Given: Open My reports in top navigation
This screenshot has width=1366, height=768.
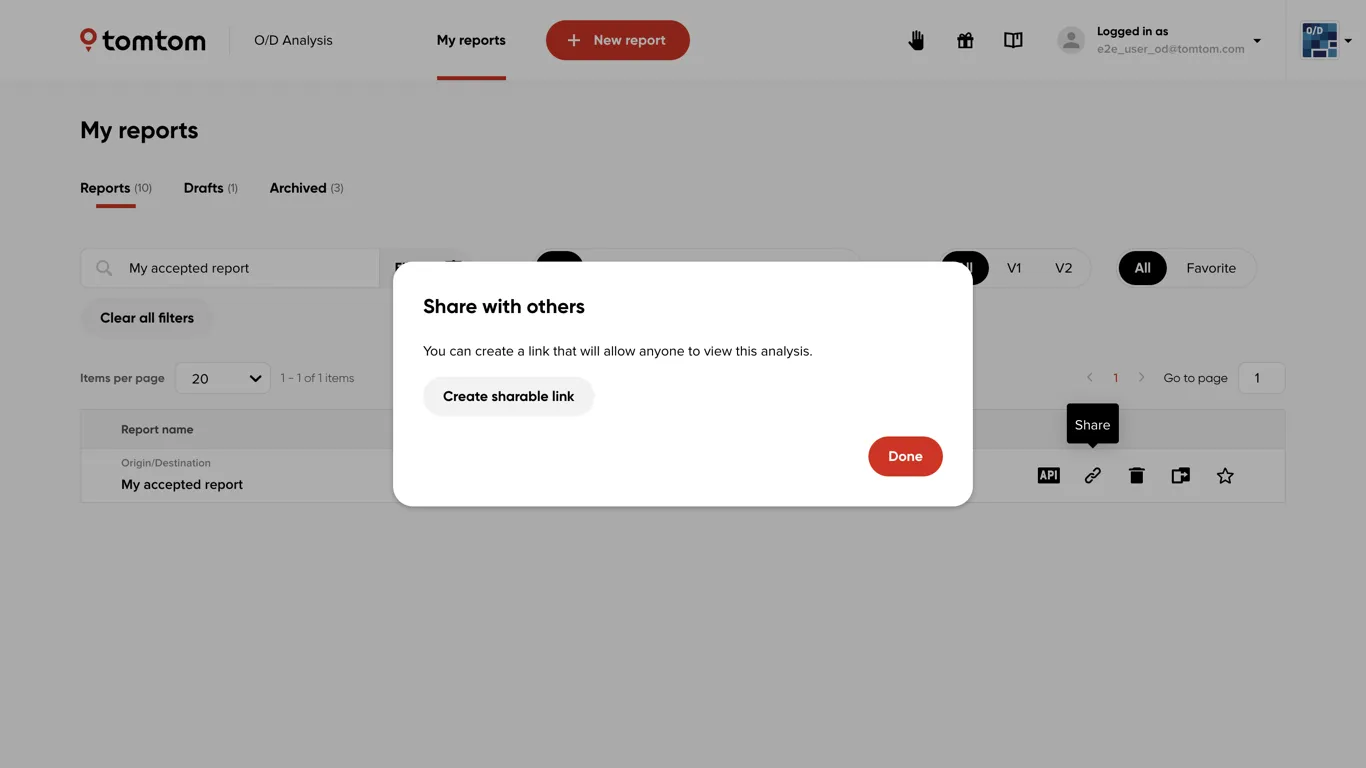Looking at the screenshot, I should coord(471,40).
